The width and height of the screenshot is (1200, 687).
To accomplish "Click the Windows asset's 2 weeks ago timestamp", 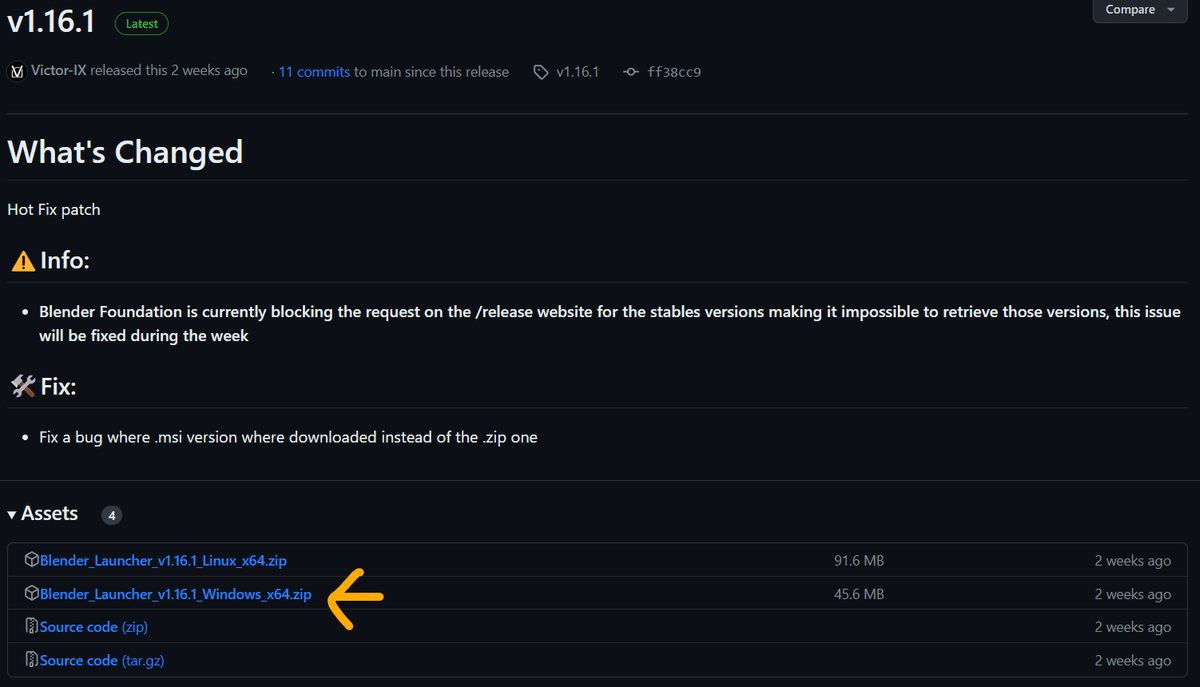I will (x=1132, y=594).
